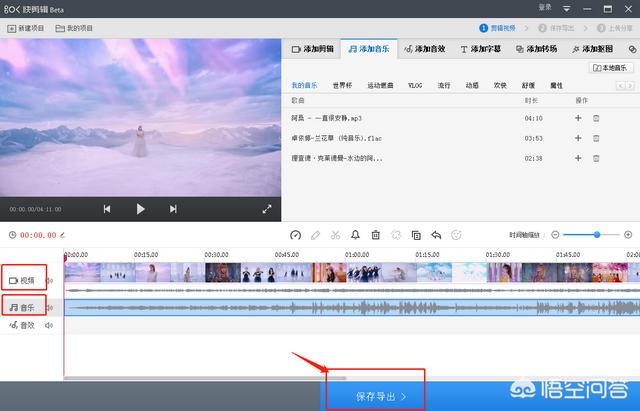The width and height of the screenshot is (640, 411).
Task: Jump to previous frame in preview
Action: [107, 209]
